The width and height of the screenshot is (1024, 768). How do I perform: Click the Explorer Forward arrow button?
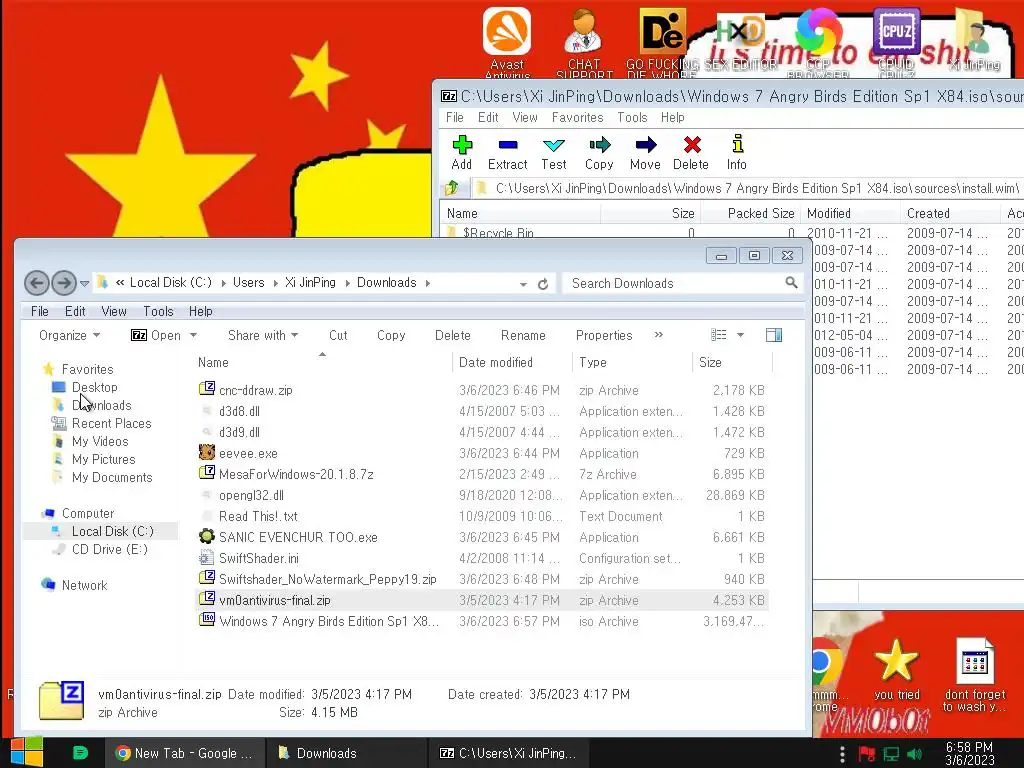coord(63,283)
